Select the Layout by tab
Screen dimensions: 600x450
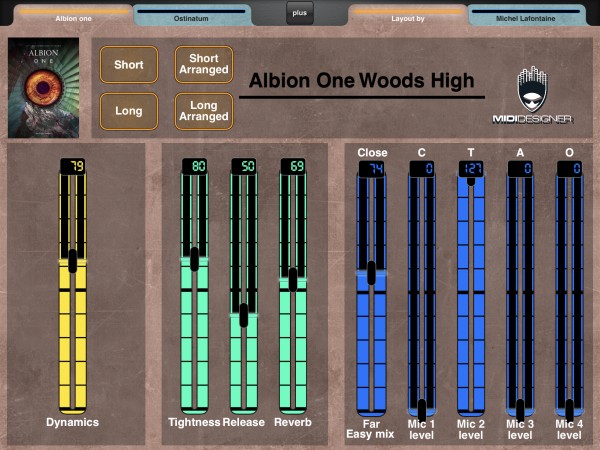coord(408,16)
